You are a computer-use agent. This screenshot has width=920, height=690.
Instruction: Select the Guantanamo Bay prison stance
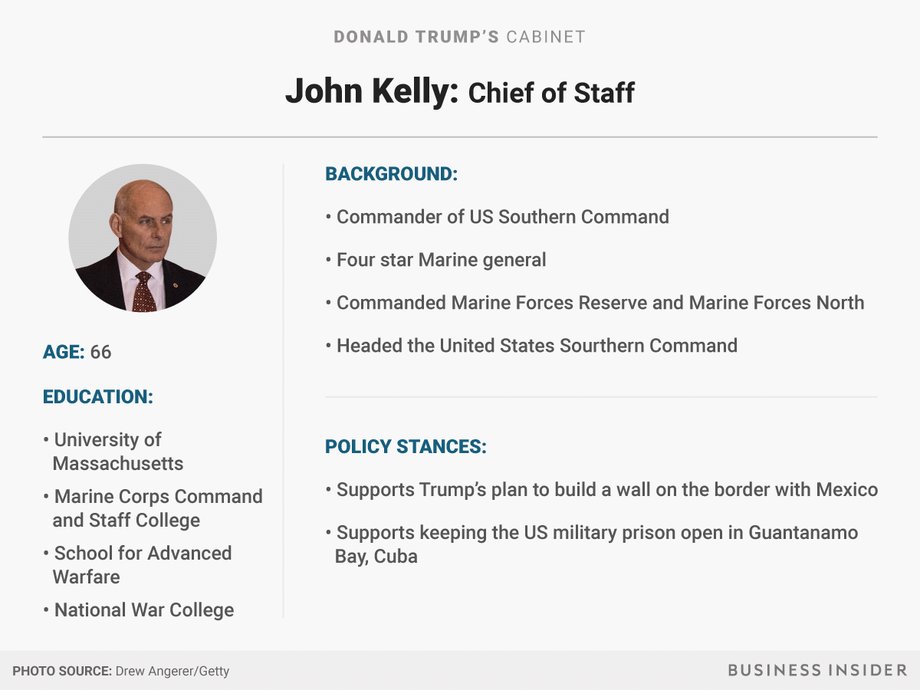[x=591, y=544]
